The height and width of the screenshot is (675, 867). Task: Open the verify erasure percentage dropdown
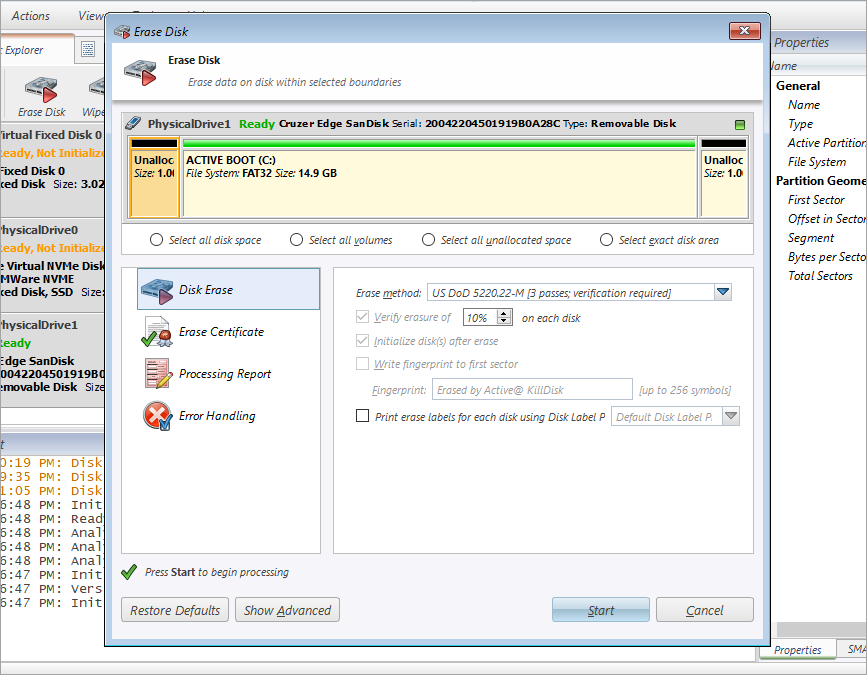point(507,318)
